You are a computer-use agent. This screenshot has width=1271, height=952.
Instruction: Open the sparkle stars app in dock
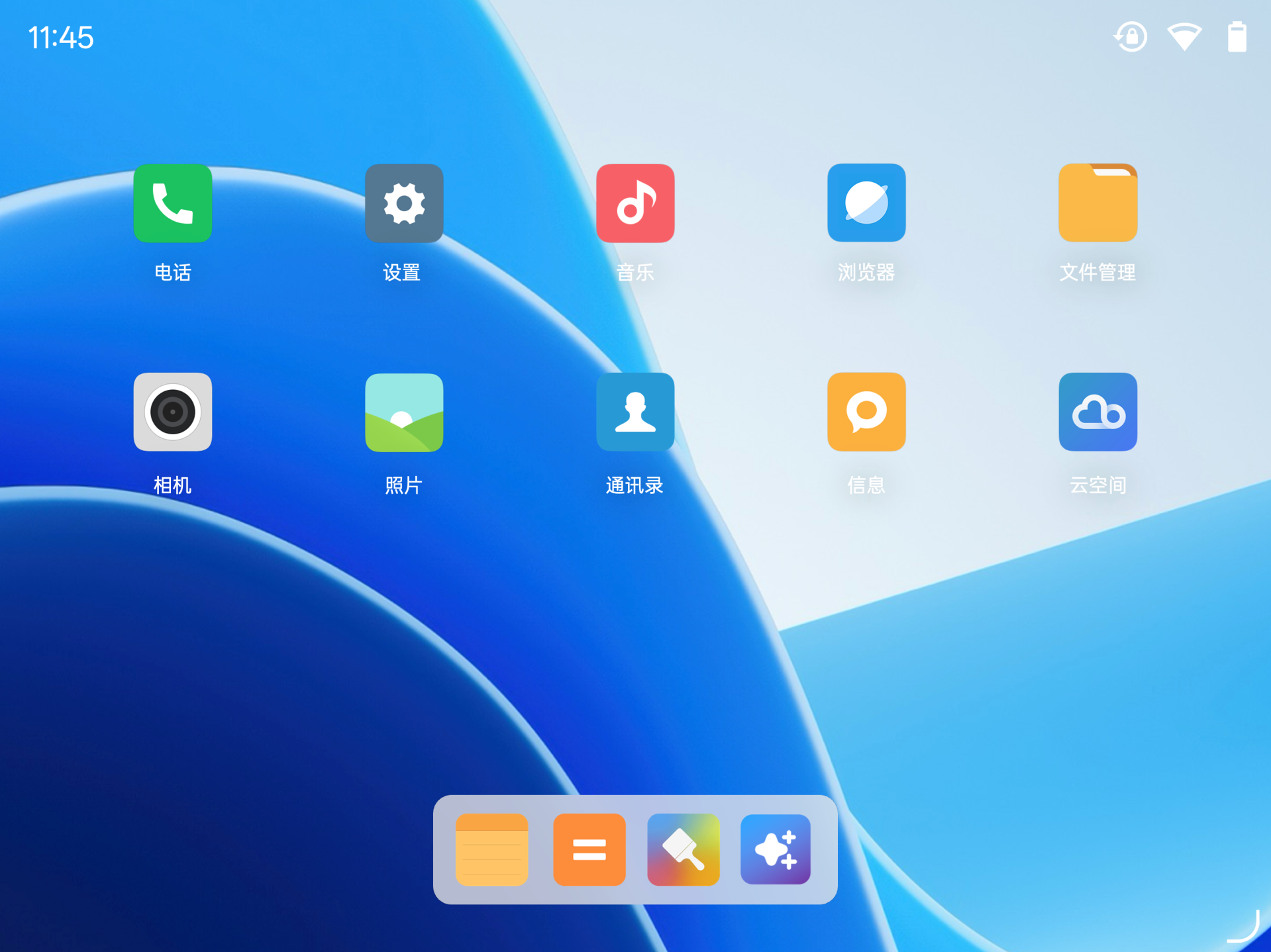(x=776, y=849)
